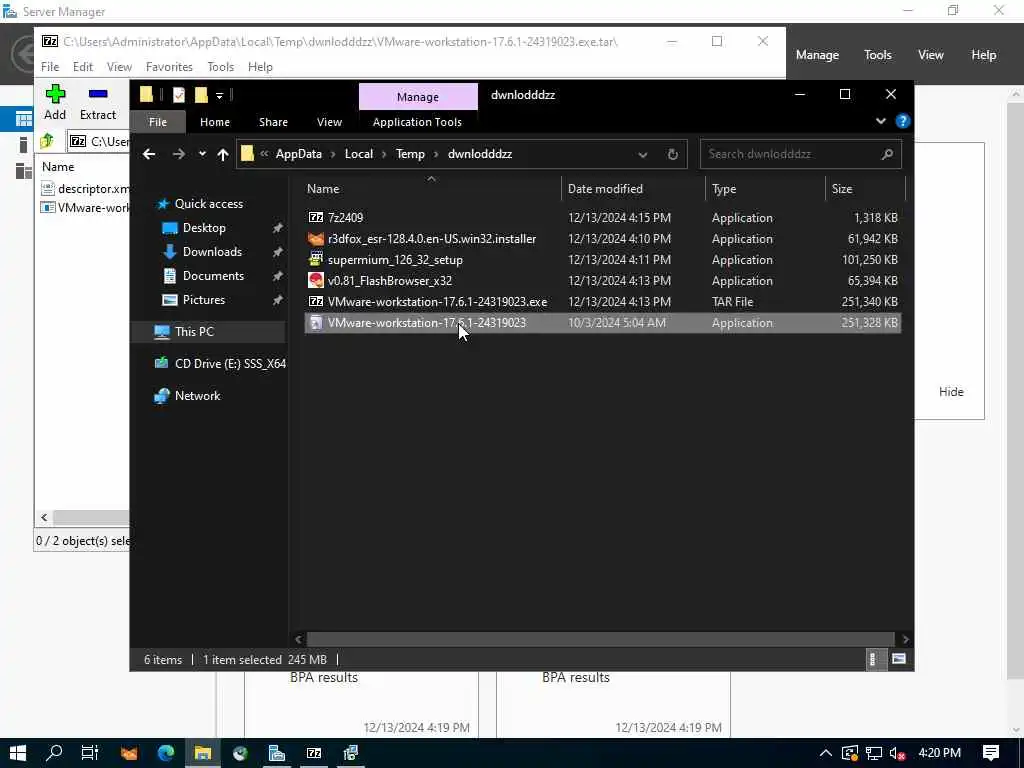The image size is (1024, 768).
Task: Click Hide in Server Manager
Action: pos(951,392)
